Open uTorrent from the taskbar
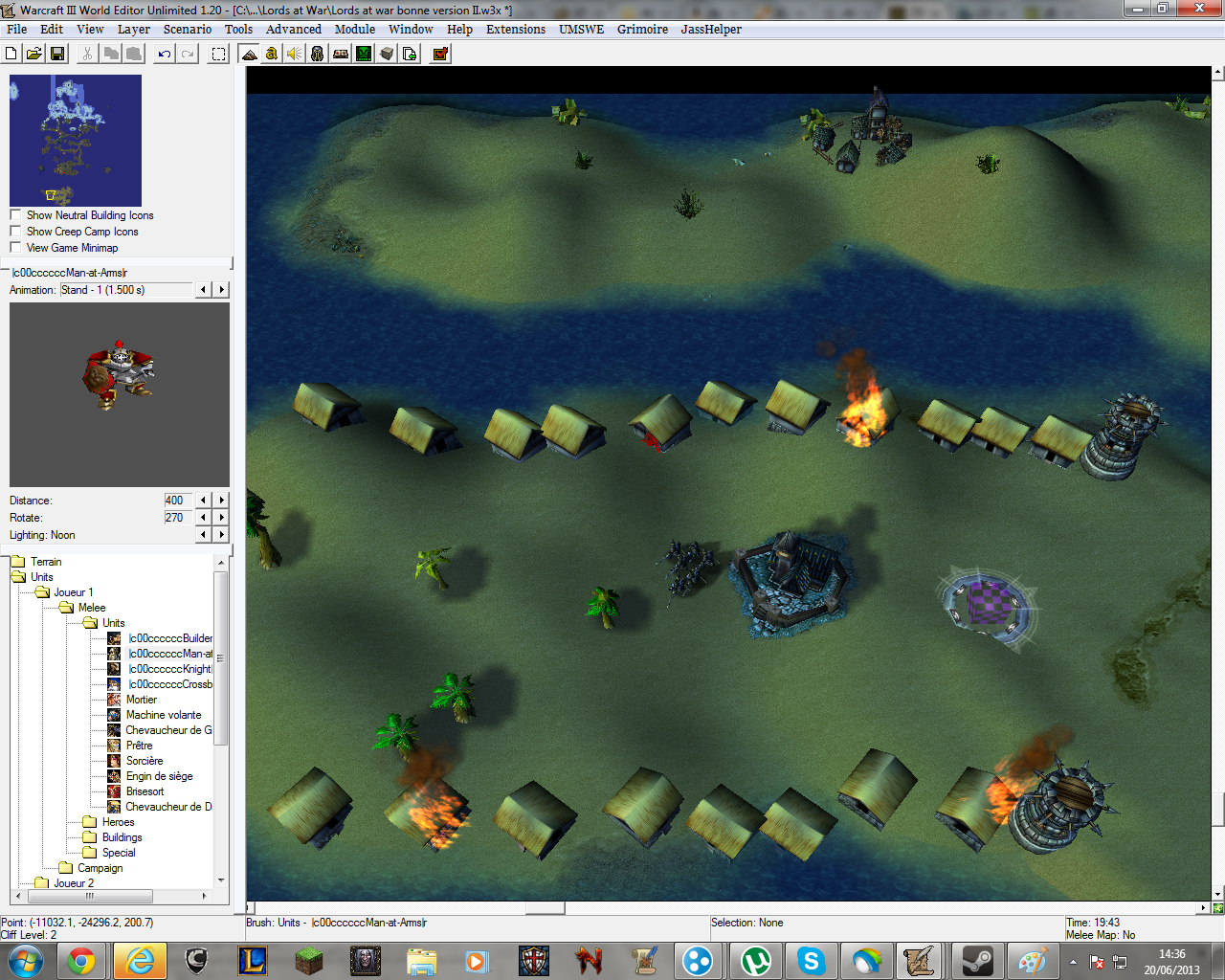The height and width of the screenshot is (980, 1225). point(756,961)
